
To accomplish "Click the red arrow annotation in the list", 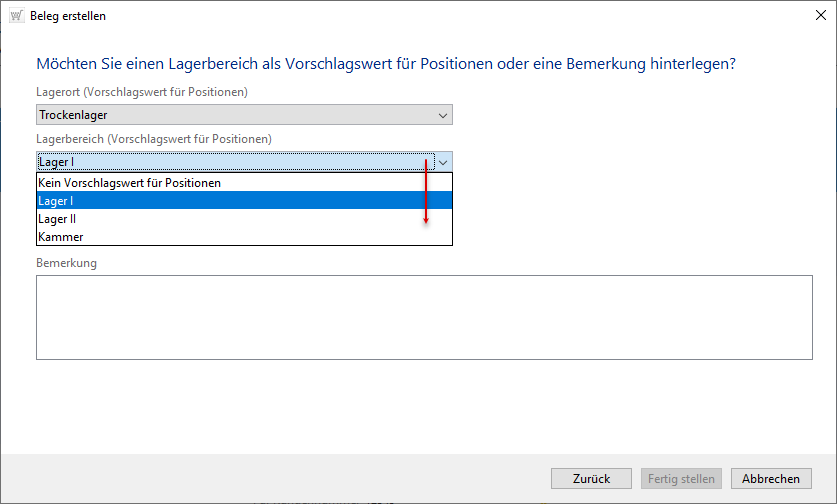I will (426, 192).
